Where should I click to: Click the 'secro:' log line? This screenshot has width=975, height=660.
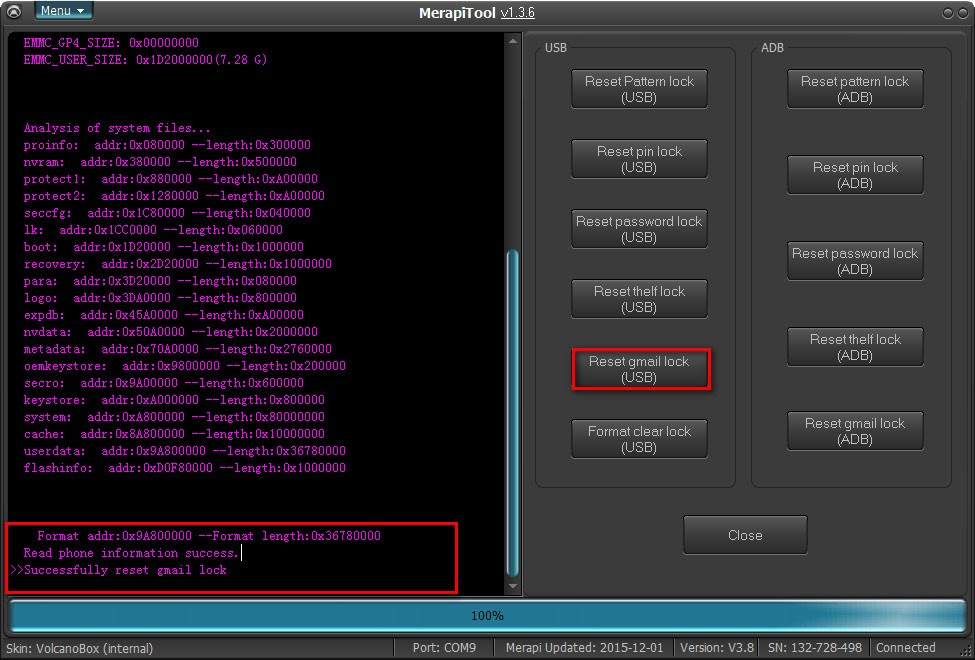[x=164, y=383]
